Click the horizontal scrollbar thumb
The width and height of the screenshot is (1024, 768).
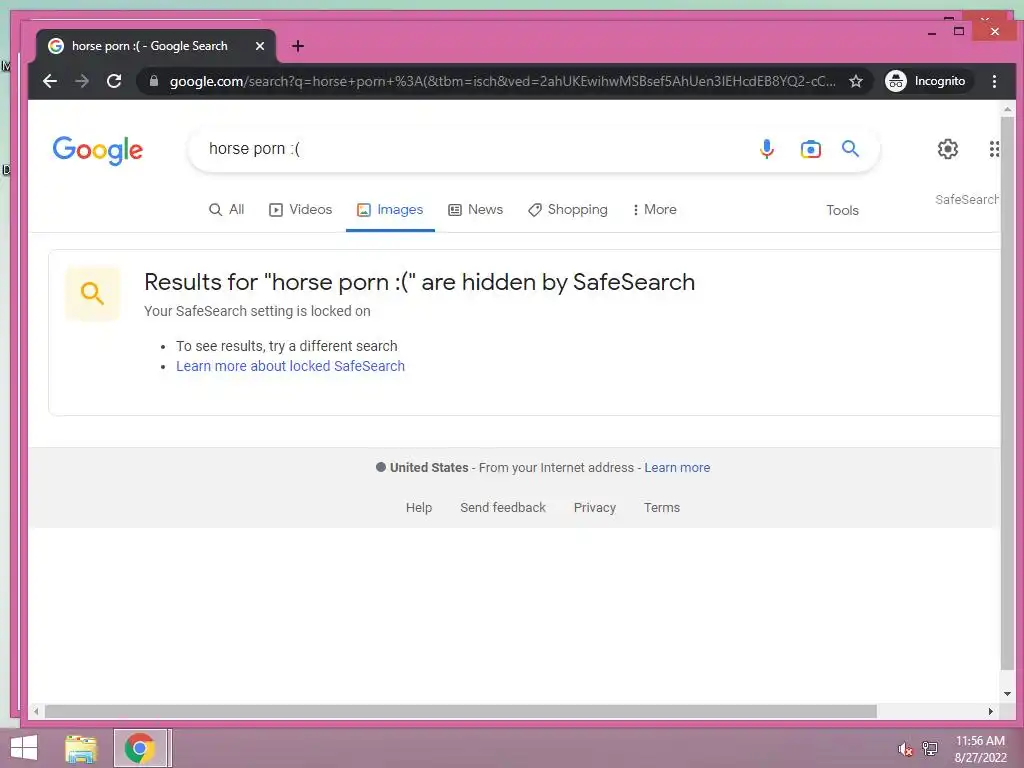pos(460,711)
